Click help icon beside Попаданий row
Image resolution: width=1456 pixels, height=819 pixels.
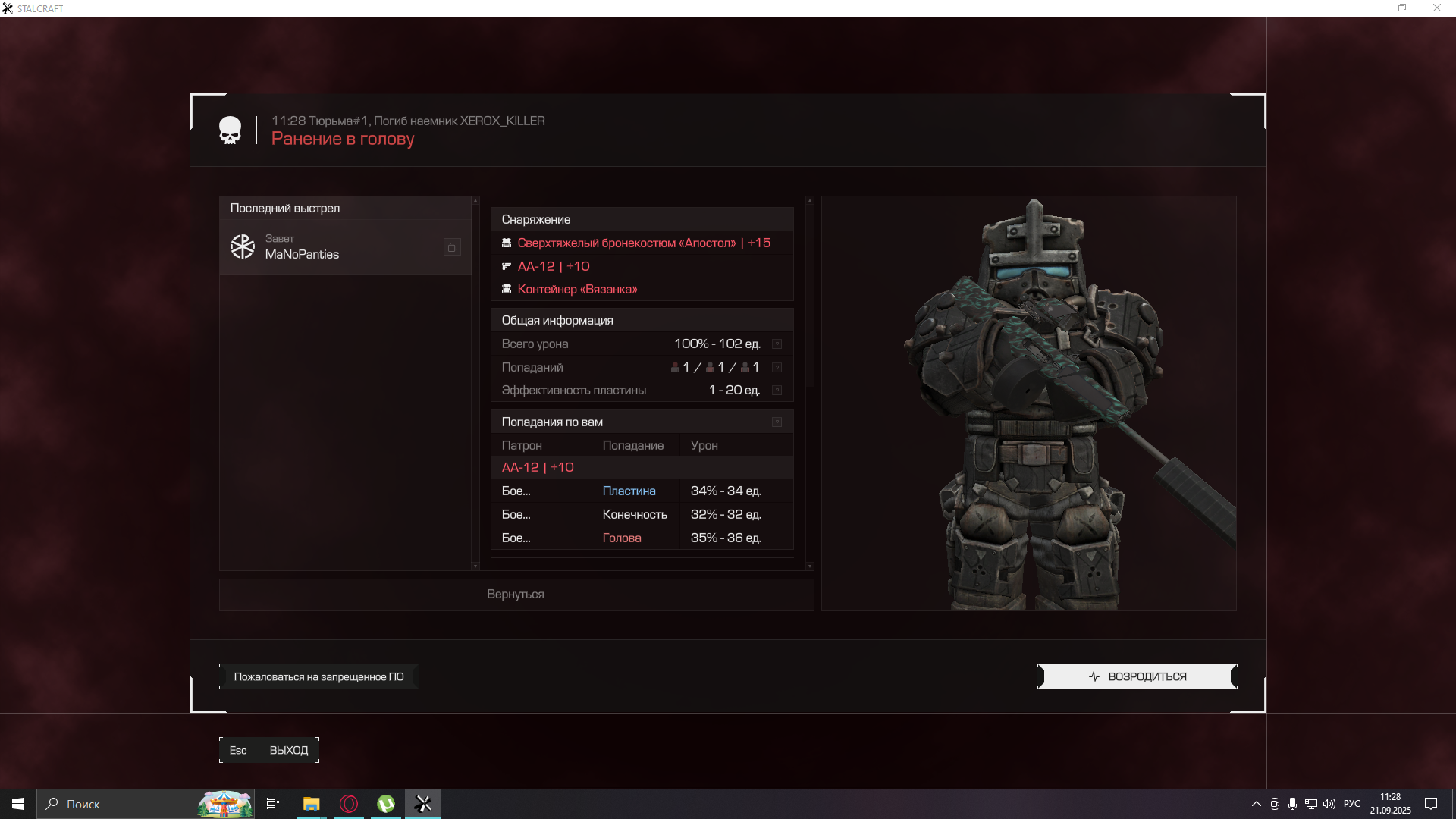coord(777,368)
